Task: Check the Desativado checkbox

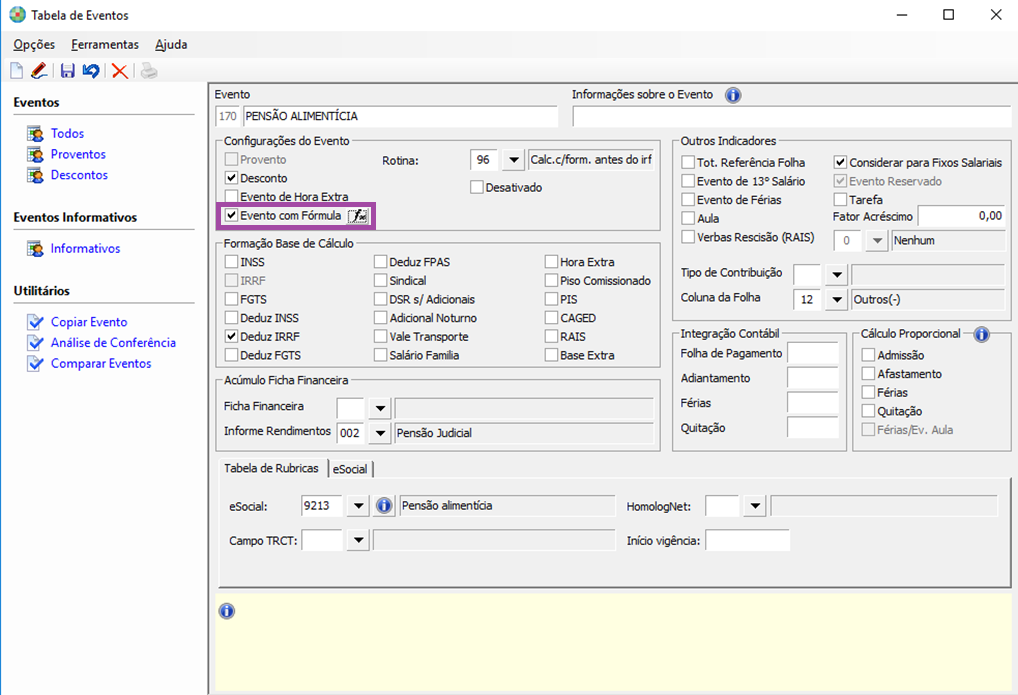Action: click(x=477, y=187)
